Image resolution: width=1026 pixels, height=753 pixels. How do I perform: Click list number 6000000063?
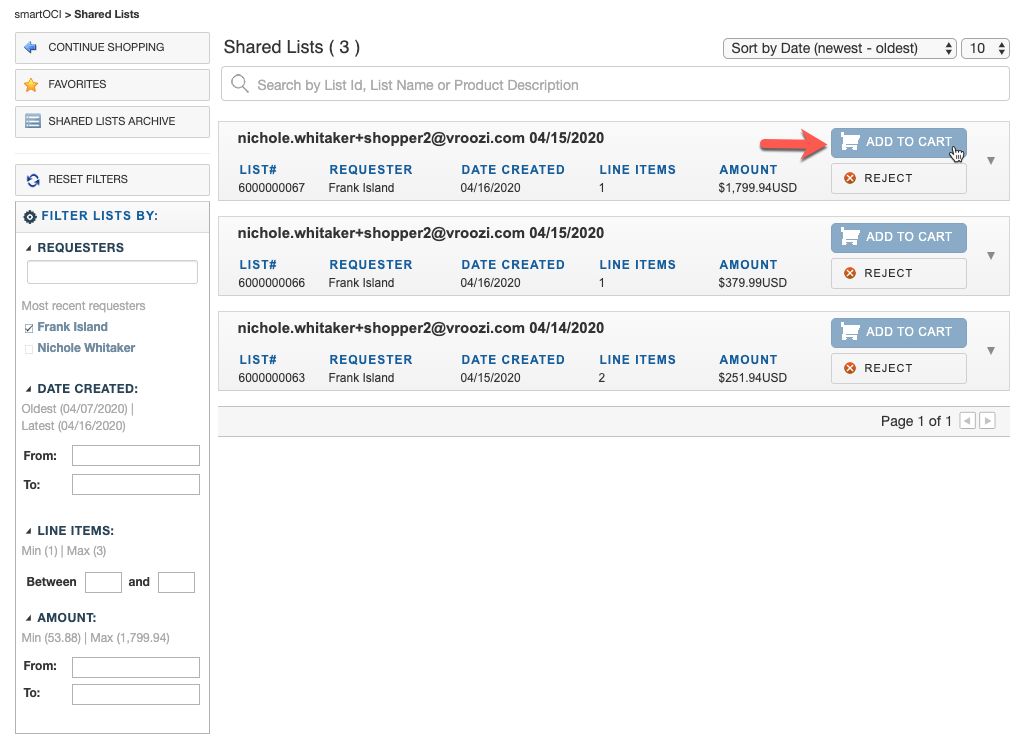click(x=272, y=377)
